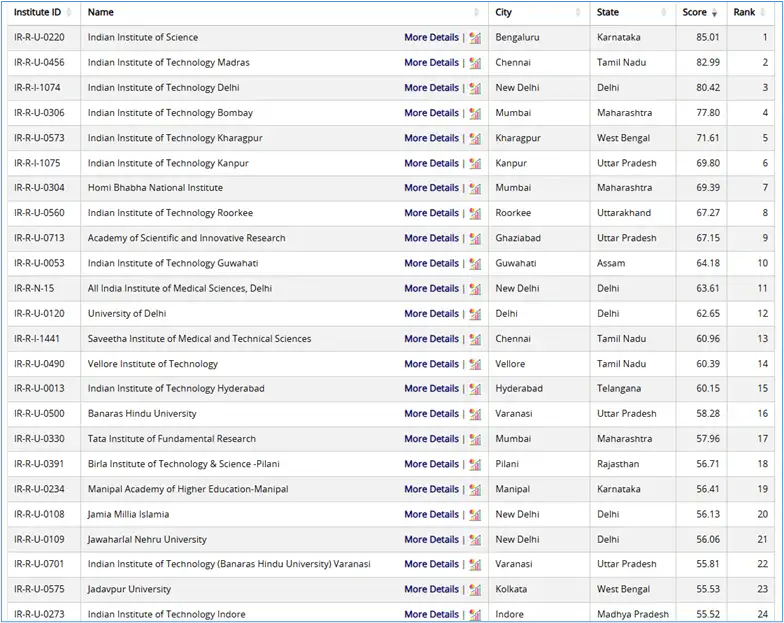Image resolution: width=784 pixels, height=623 pixels.
Task: Click More Details for Jamia Millia Islamia
Action: coord(432,514)
